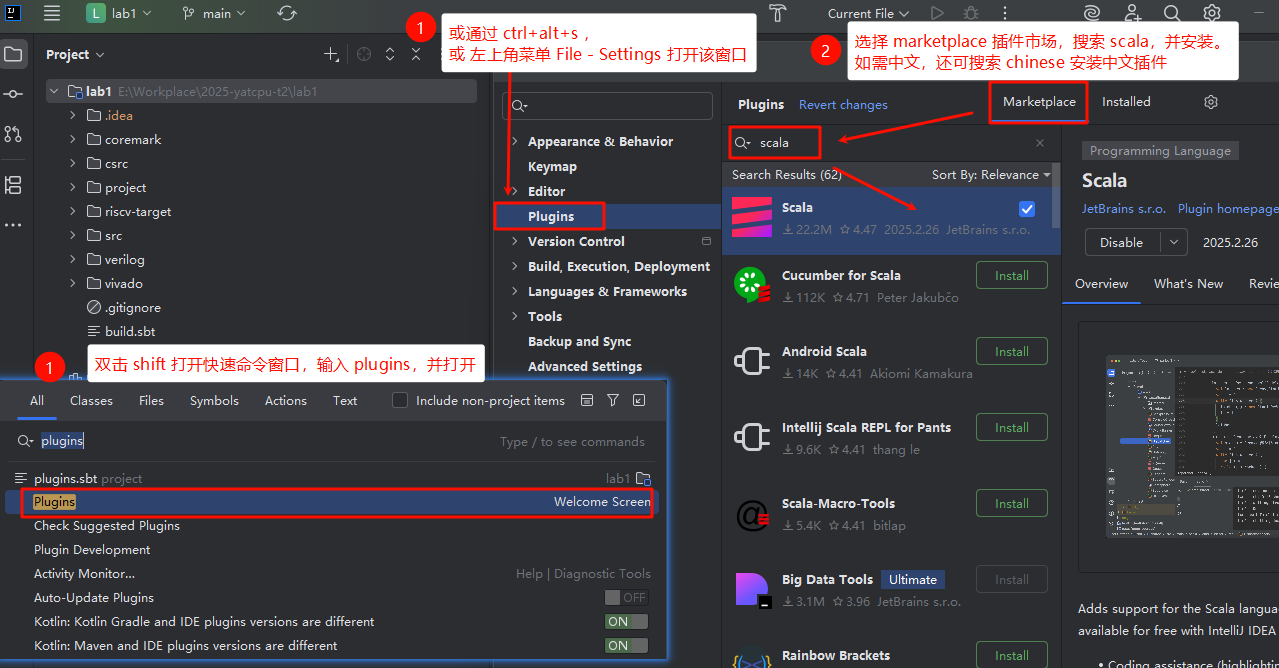Open Search Everywhere magnifier in title bar
Viewport: 1279px width, 668px height.
[1172, 13]
